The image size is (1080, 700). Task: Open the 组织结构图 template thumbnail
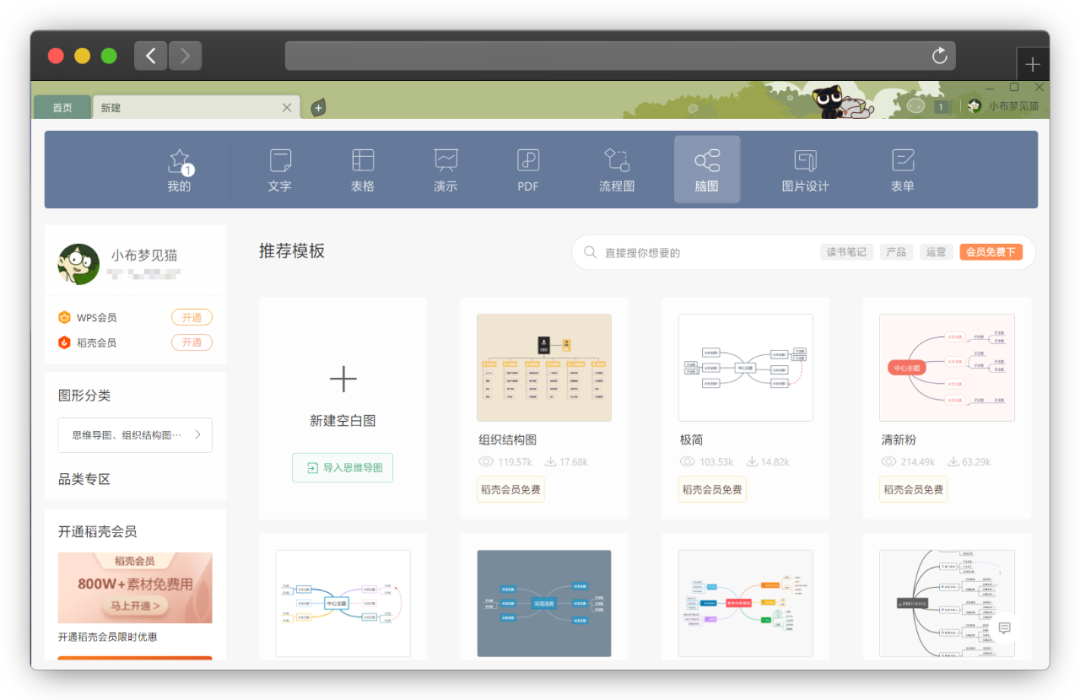[x=544, y=367]
